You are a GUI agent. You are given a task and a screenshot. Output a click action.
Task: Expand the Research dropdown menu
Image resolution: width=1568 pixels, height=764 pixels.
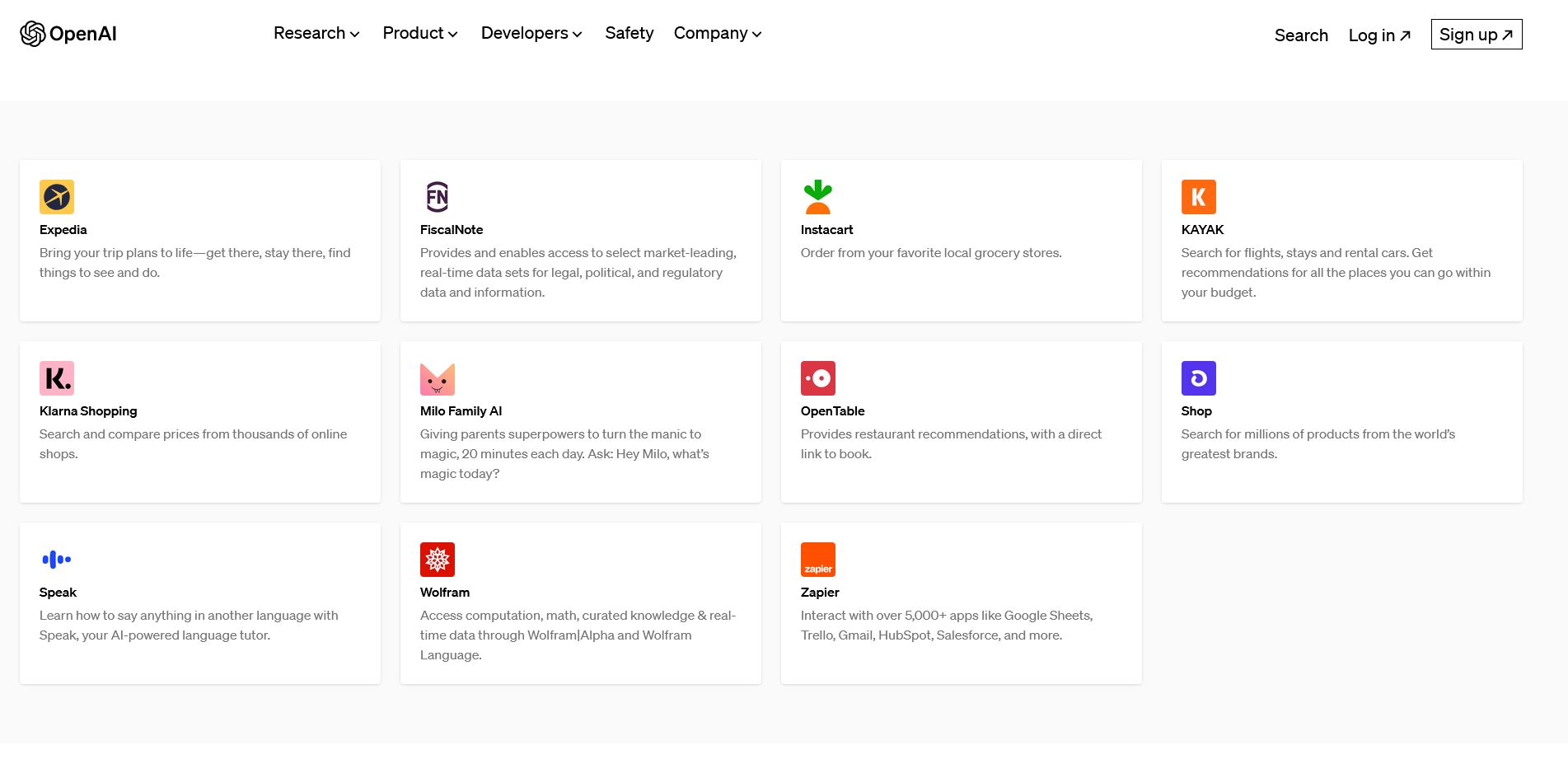[316, 34]
